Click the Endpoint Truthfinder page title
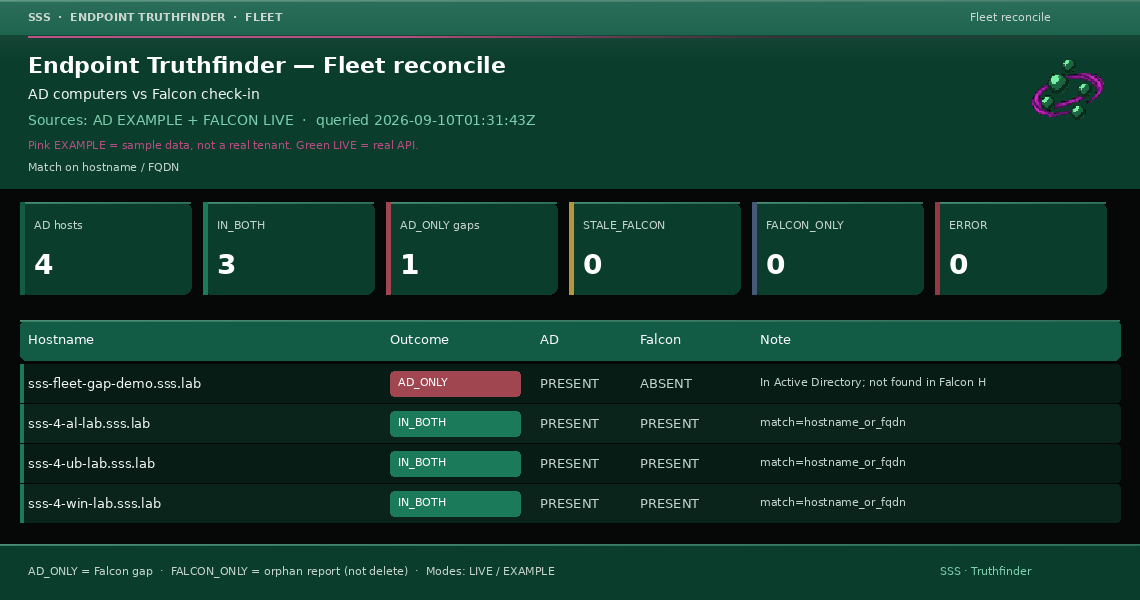This screenshot has height=600, width=1140. tap(267, 65)
